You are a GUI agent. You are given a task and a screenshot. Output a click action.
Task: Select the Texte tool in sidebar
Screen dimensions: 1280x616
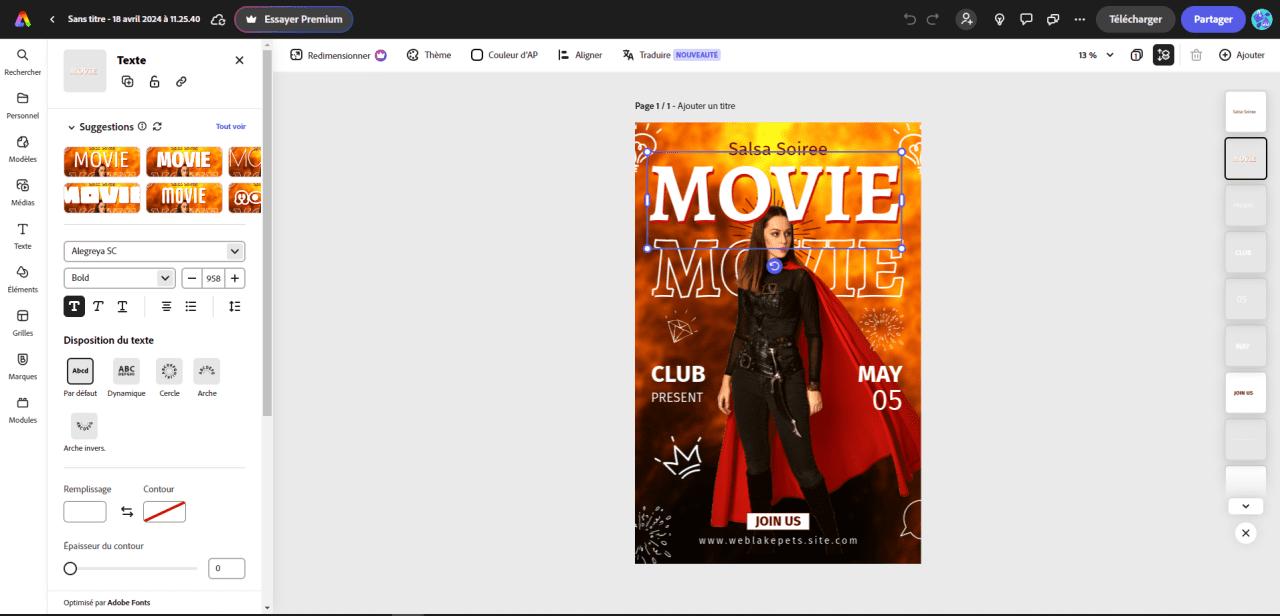click(x=22, y=236)
